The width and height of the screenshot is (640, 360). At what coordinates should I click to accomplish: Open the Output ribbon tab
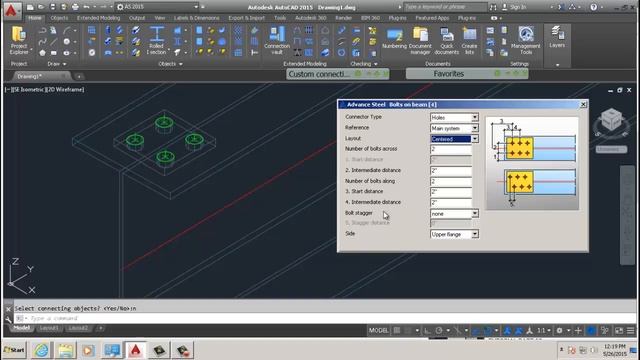click(137, 18)
